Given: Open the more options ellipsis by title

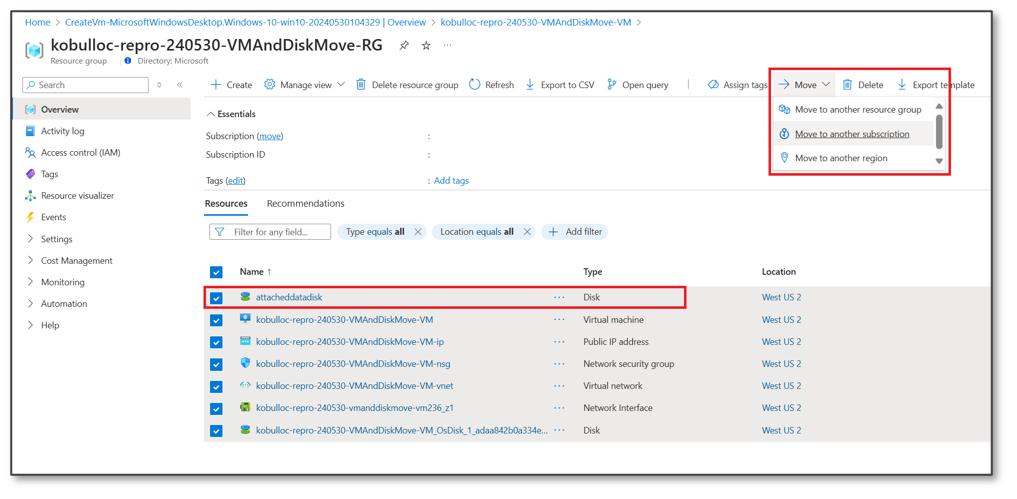Looking at the screenshot, I should click(448, 45).
